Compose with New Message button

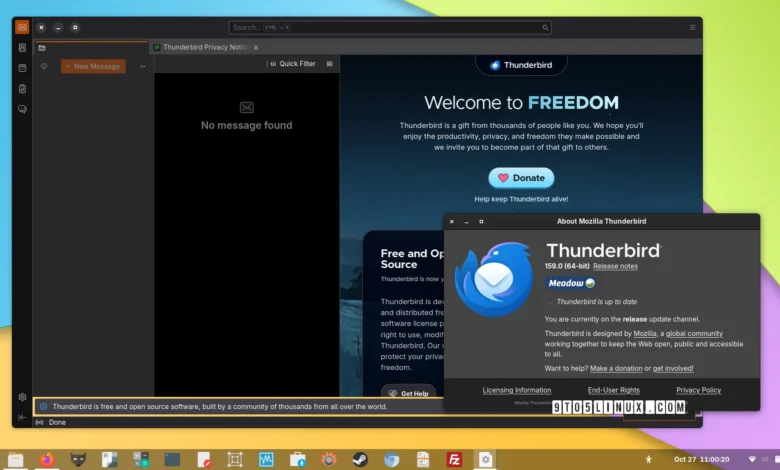point(93,66)
